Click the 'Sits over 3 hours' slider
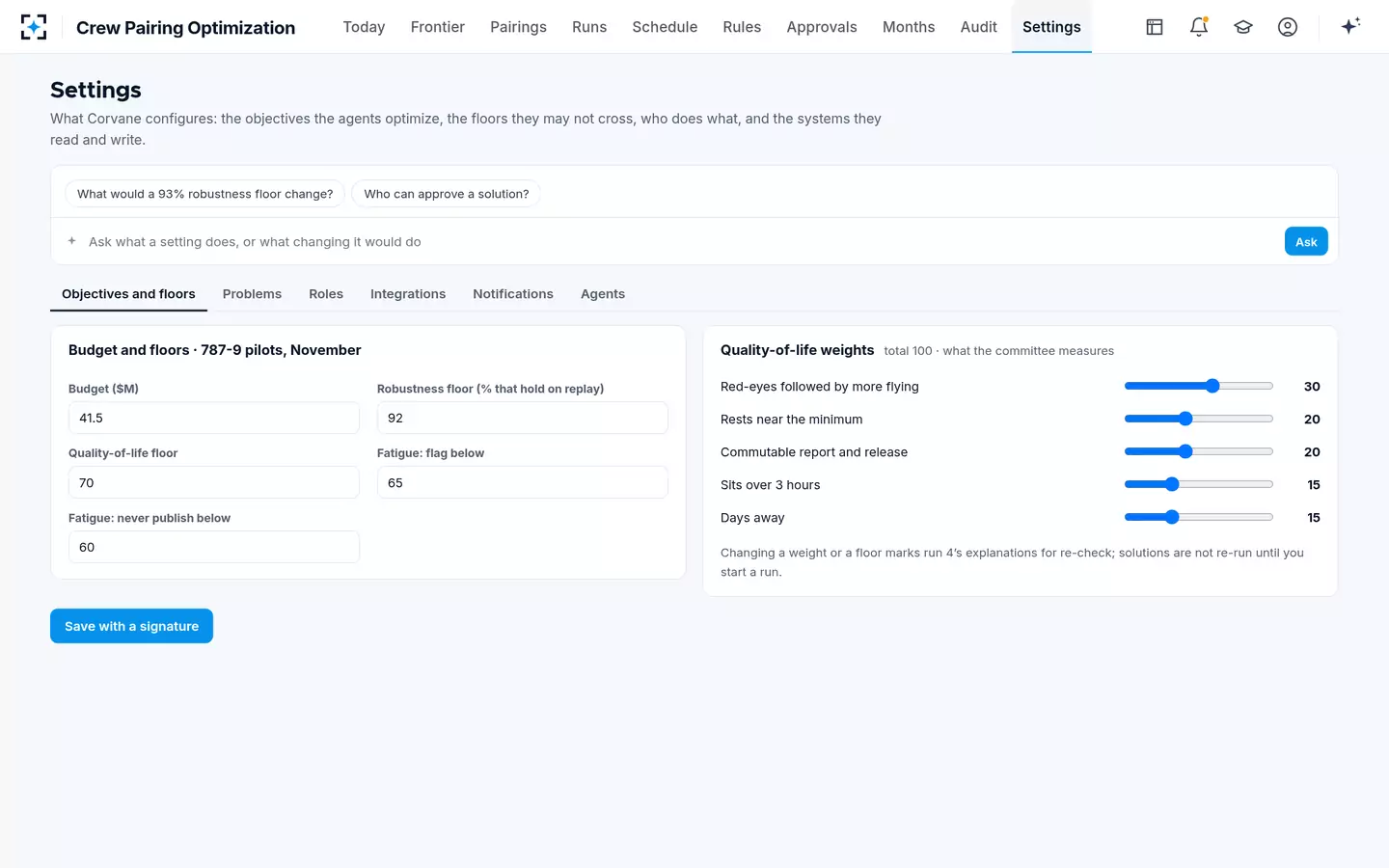 pyautogui.click(x=1199, y=484)
